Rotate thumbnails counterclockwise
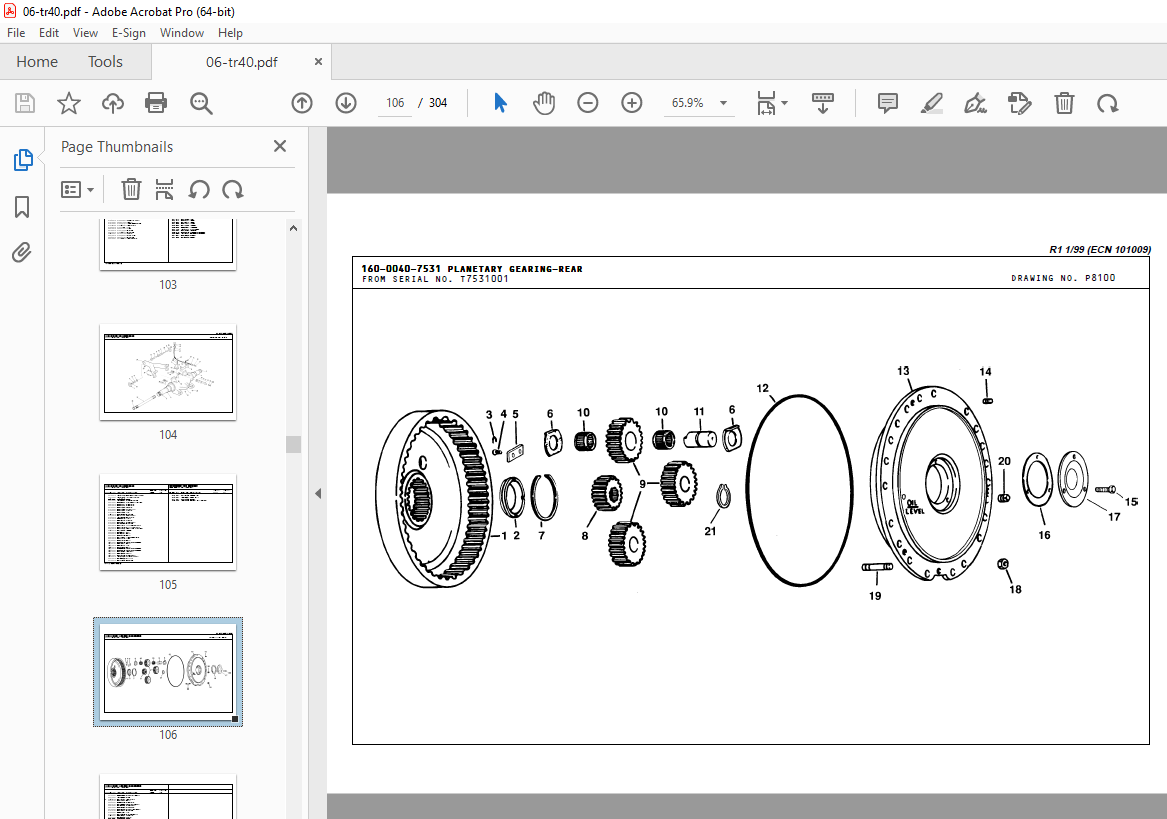 click(x=199, y=190)
